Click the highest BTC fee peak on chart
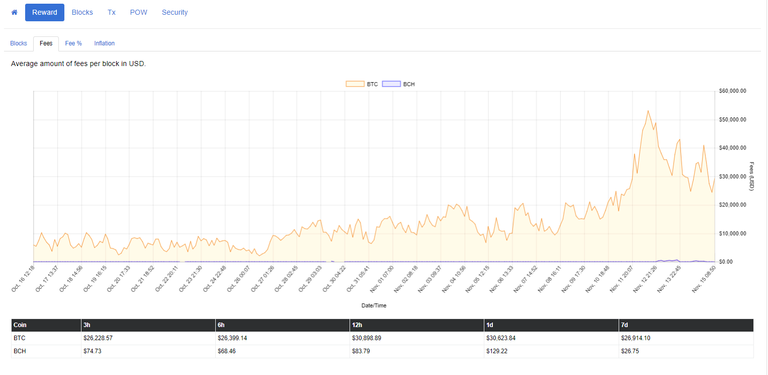Screen dimensions: 768x375 tap(648, 111)
